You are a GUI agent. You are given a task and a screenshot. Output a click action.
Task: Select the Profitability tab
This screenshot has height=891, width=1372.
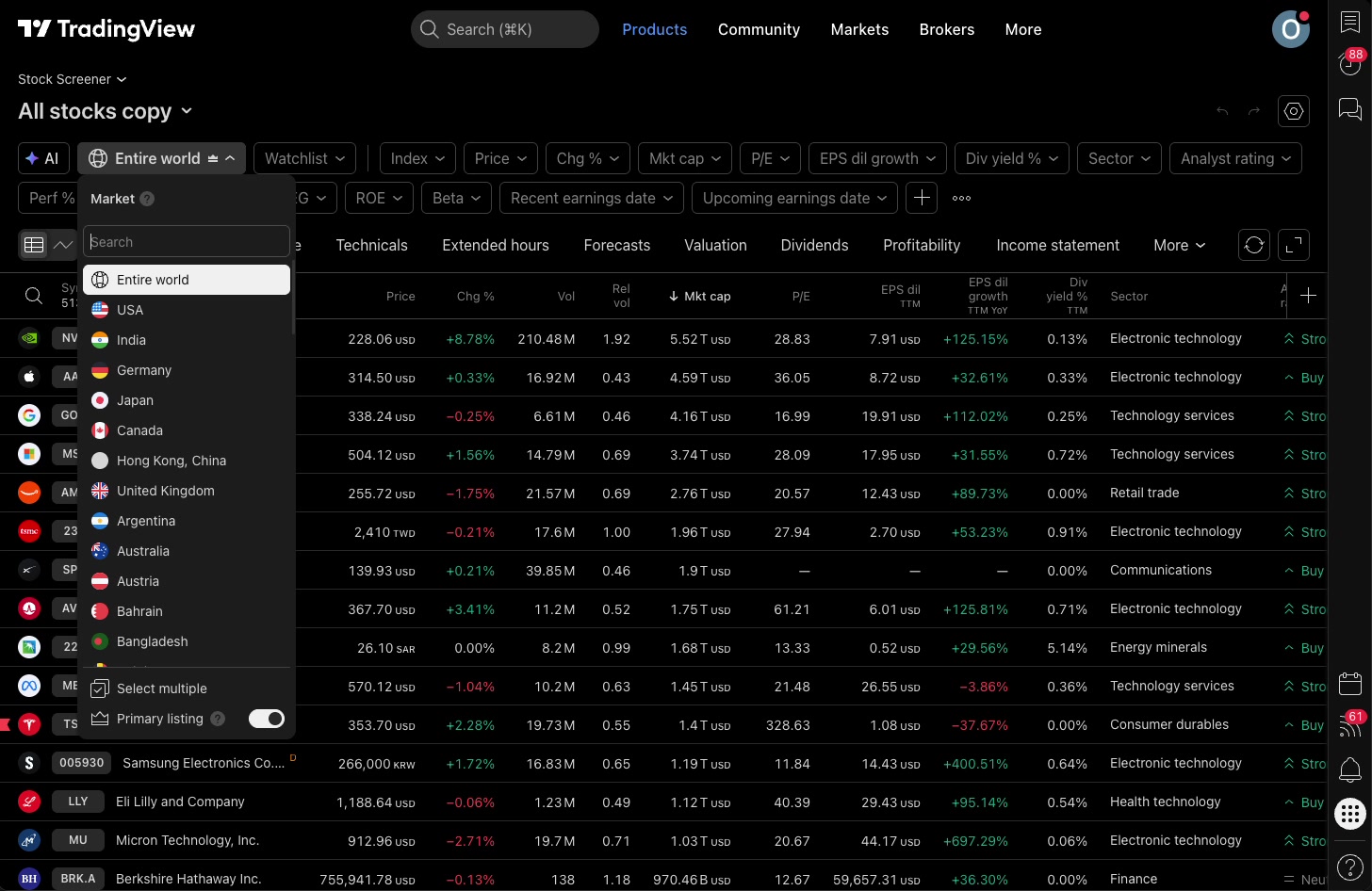pos(922,245)
